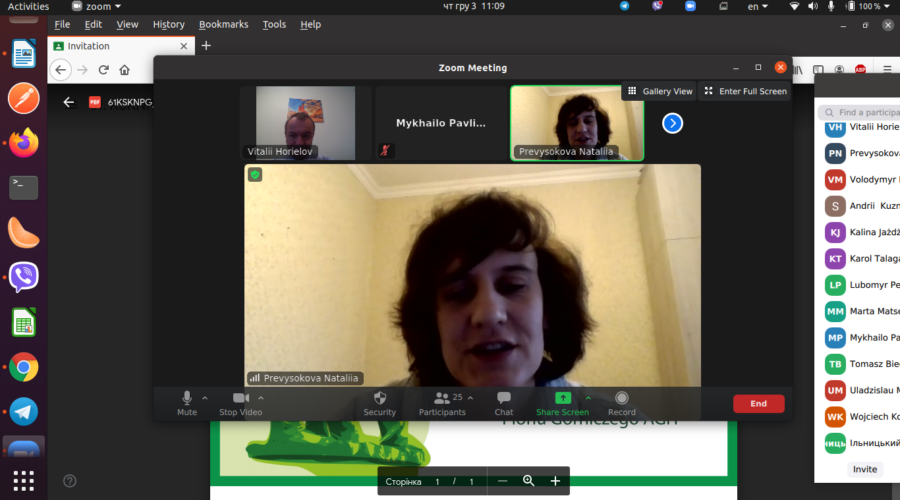Open the Bookmarks menu
The height and width of the screenshot is (500, 900).
(x=224, y=24)
